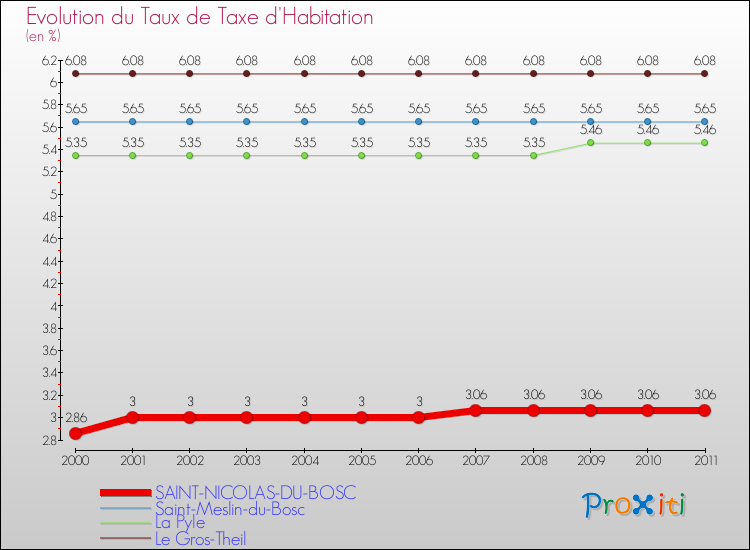The height and width of the screenshot is (550, 750).
Task: Select the red 2011 data point valued 3.06
Action: coord(705,410)
